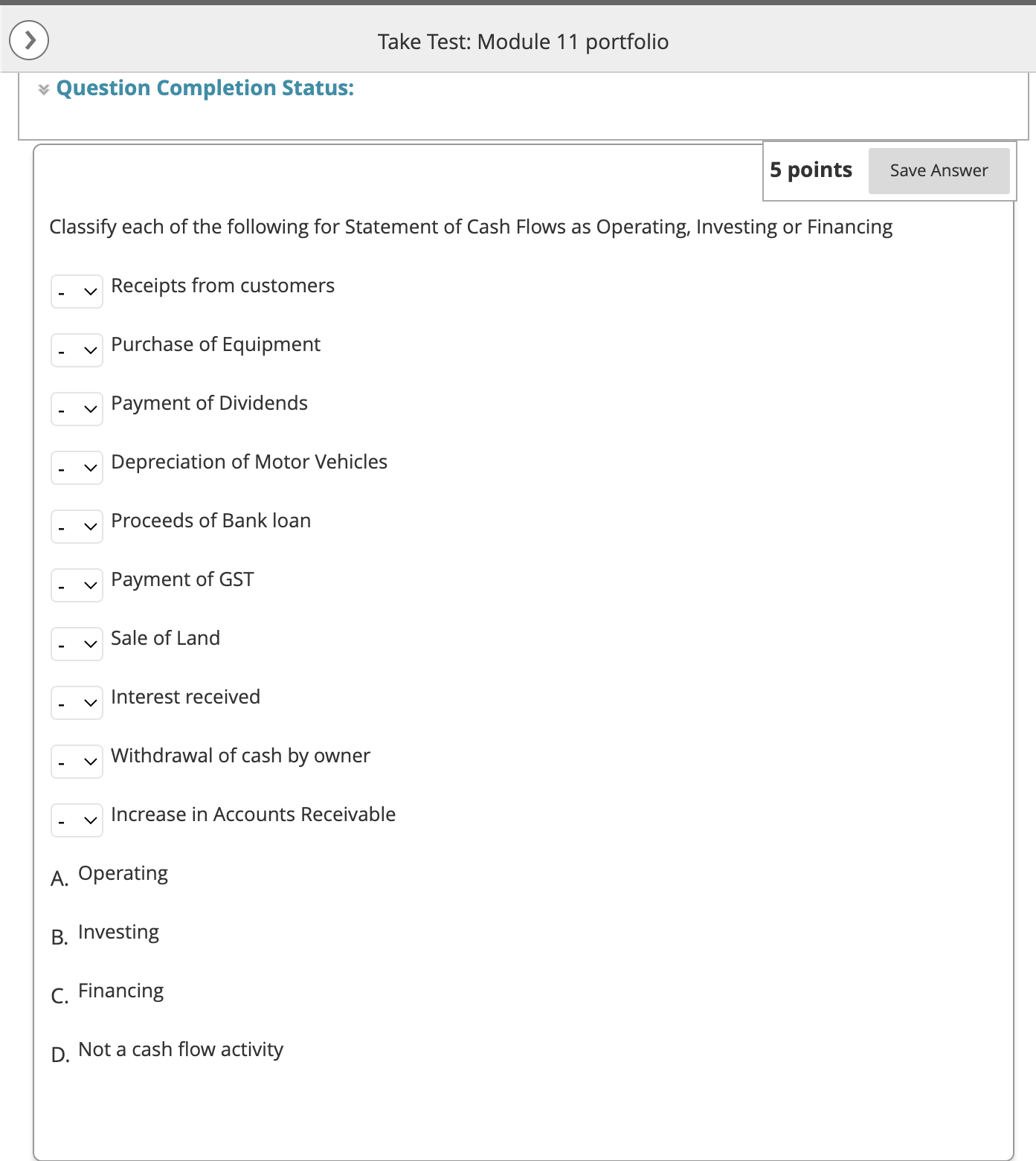Open the dropdown for Payment of GST
The width and height of the screenshot is (1036, 1161).
coord(77,585)
